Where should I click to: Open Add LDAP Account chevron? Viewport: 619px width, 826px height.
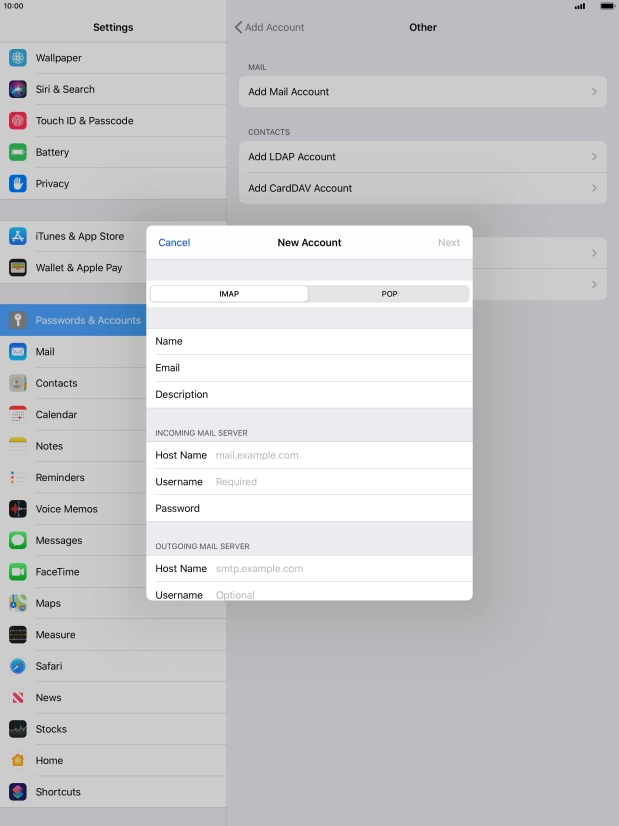click(x=594, y=157)
